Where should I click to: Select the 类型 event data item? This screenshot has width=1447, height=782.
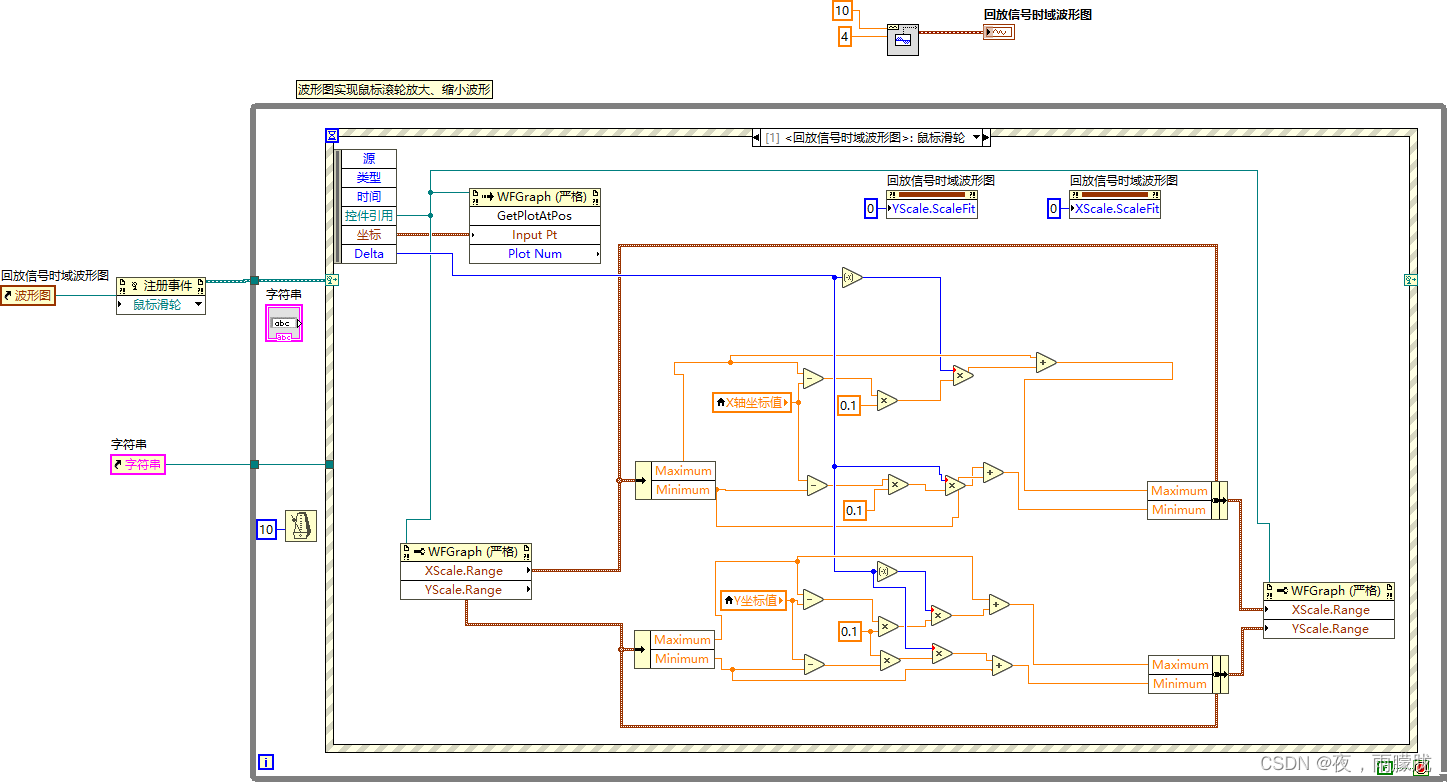coord(369,177)
